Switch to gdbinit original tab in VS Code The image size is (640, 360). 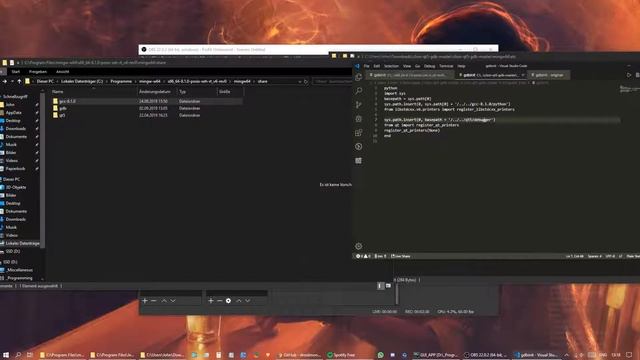point(549,75)
